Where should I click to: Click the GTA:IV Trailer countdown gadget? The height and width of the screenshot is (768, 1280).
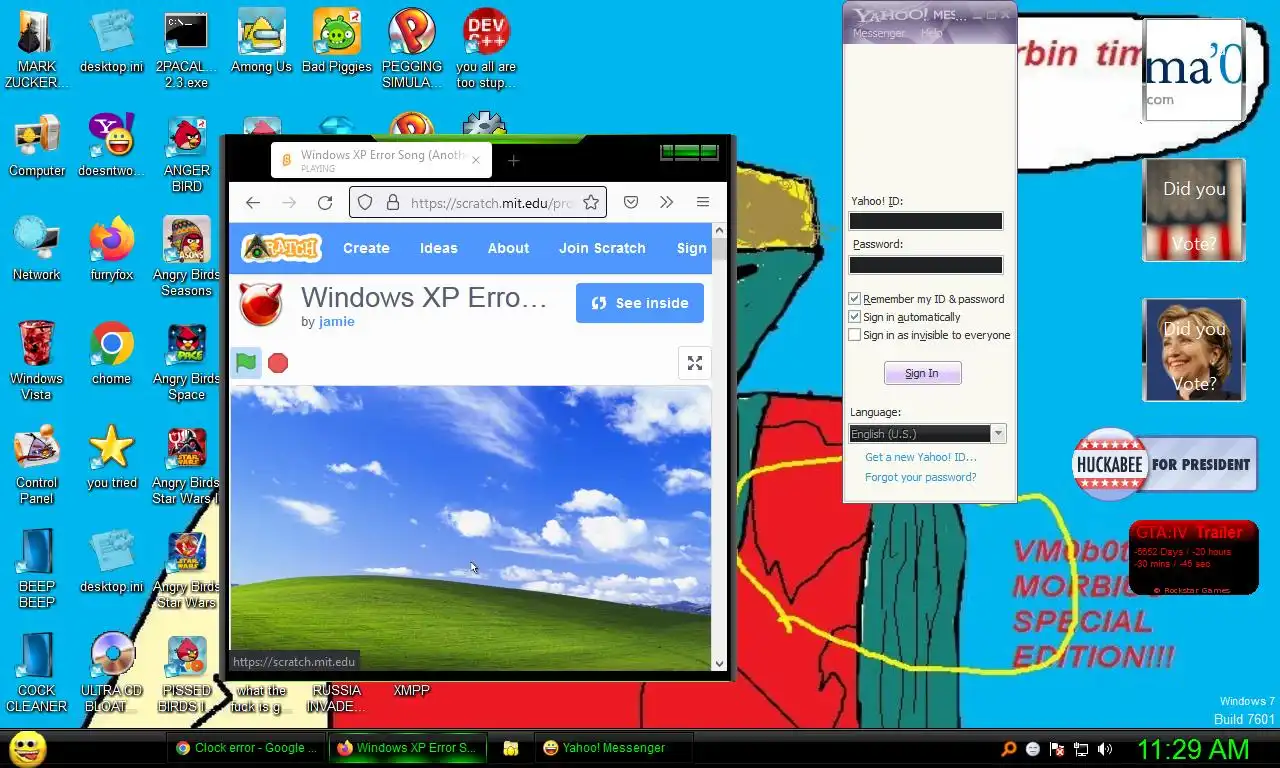pyautogui.click(x=1193, y=558)
